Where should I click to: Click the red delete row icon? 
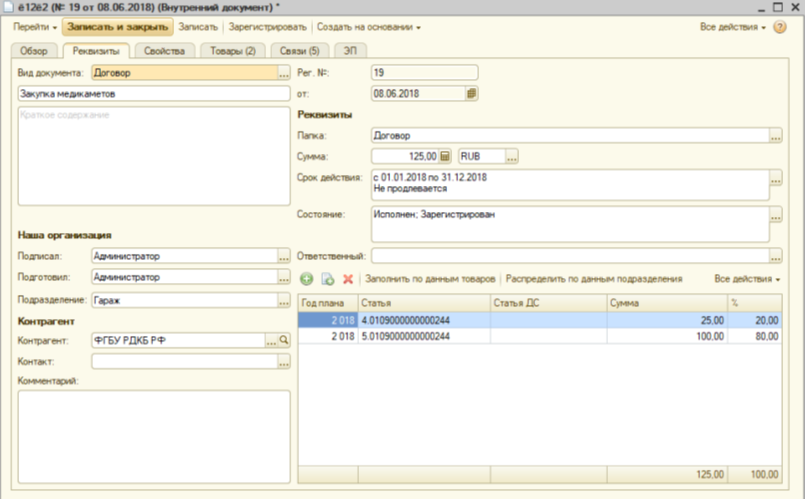coord(348,279)
